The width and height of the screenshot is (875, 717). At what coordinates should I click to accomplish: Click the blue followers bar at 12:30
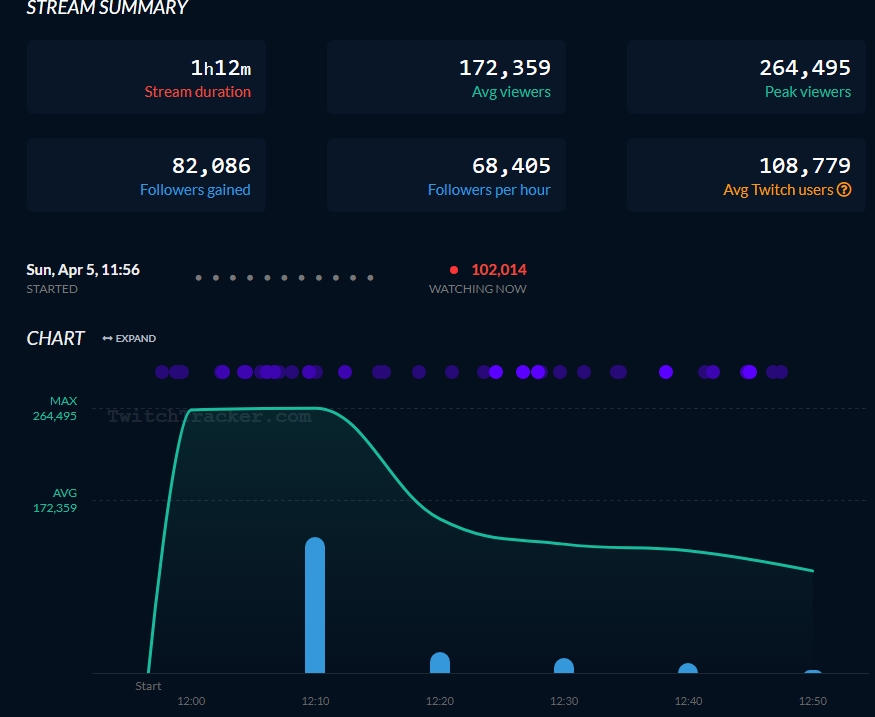point(564,666)
